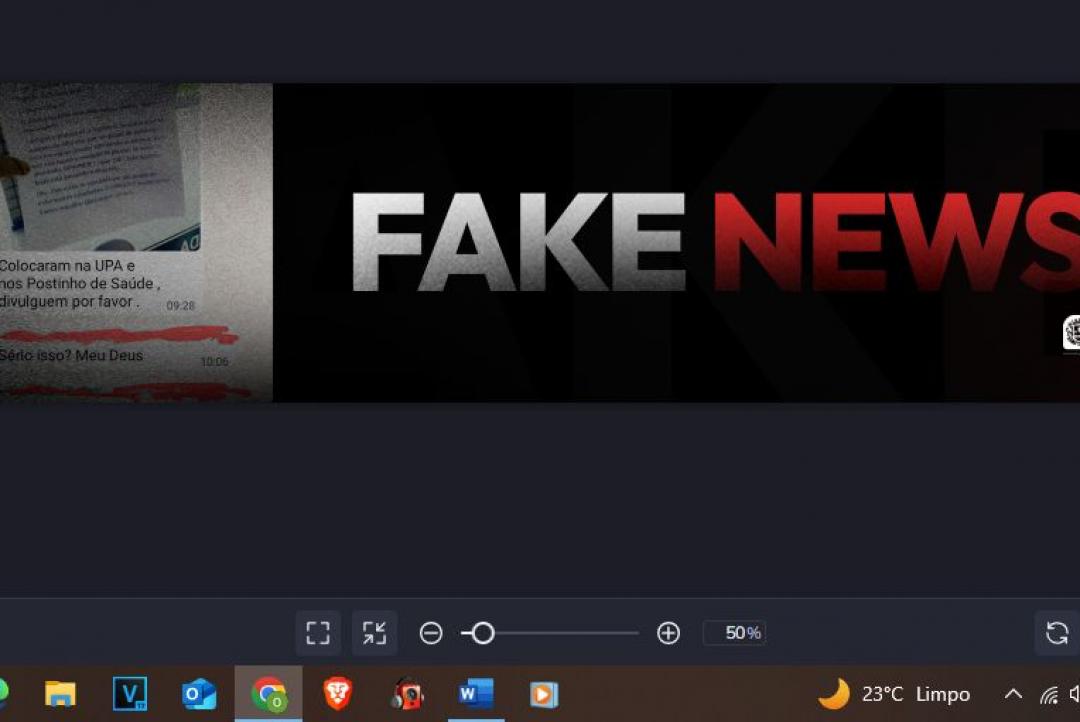Viewport: 1080px width, 722px height.
Task: Edit the 50% zoom value field
Action: click(735, 632)
